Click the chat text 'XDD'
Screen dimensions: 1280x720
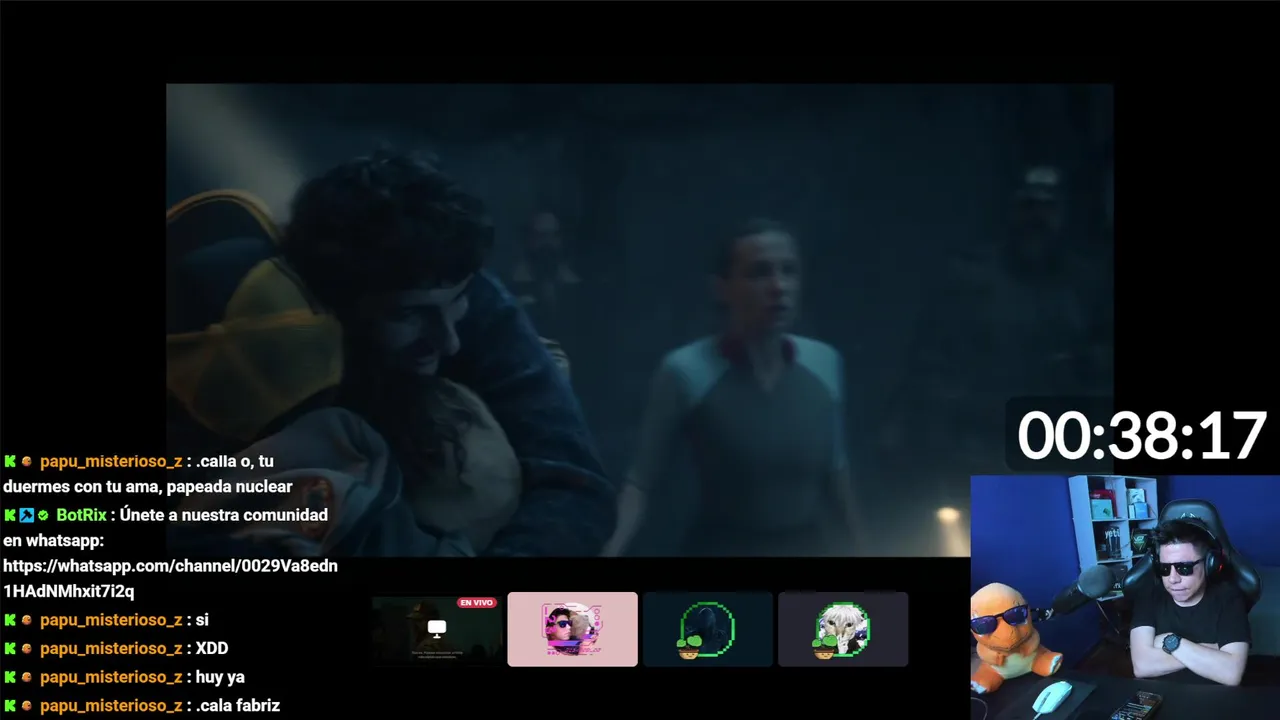pos(212,648)
